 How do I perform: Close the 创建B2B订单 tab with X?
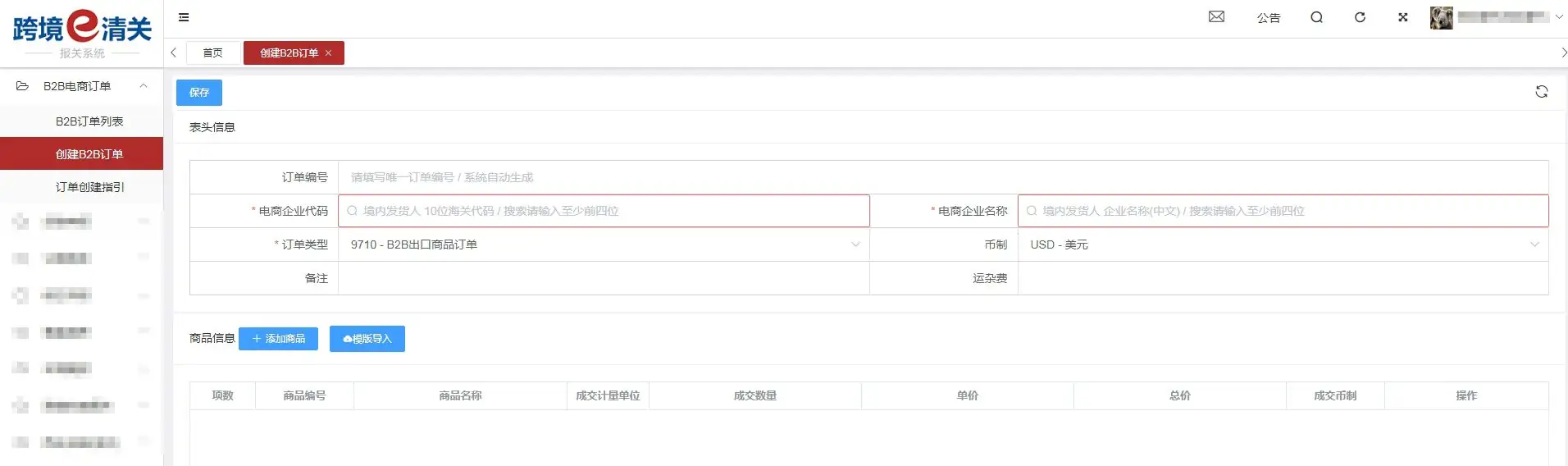pyautogui.click(x=329, y=53)
